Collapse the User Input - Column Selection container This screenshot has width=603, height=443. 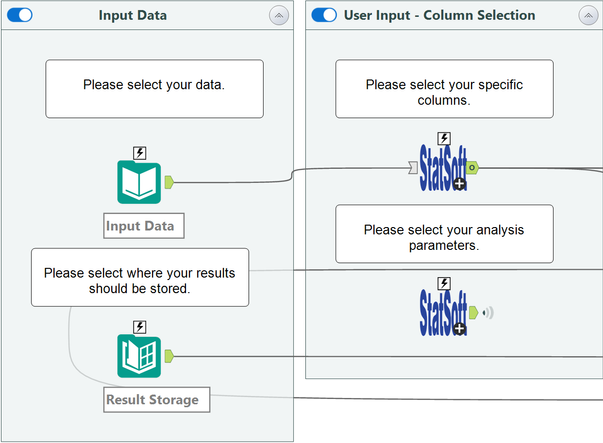coord(588,16)
